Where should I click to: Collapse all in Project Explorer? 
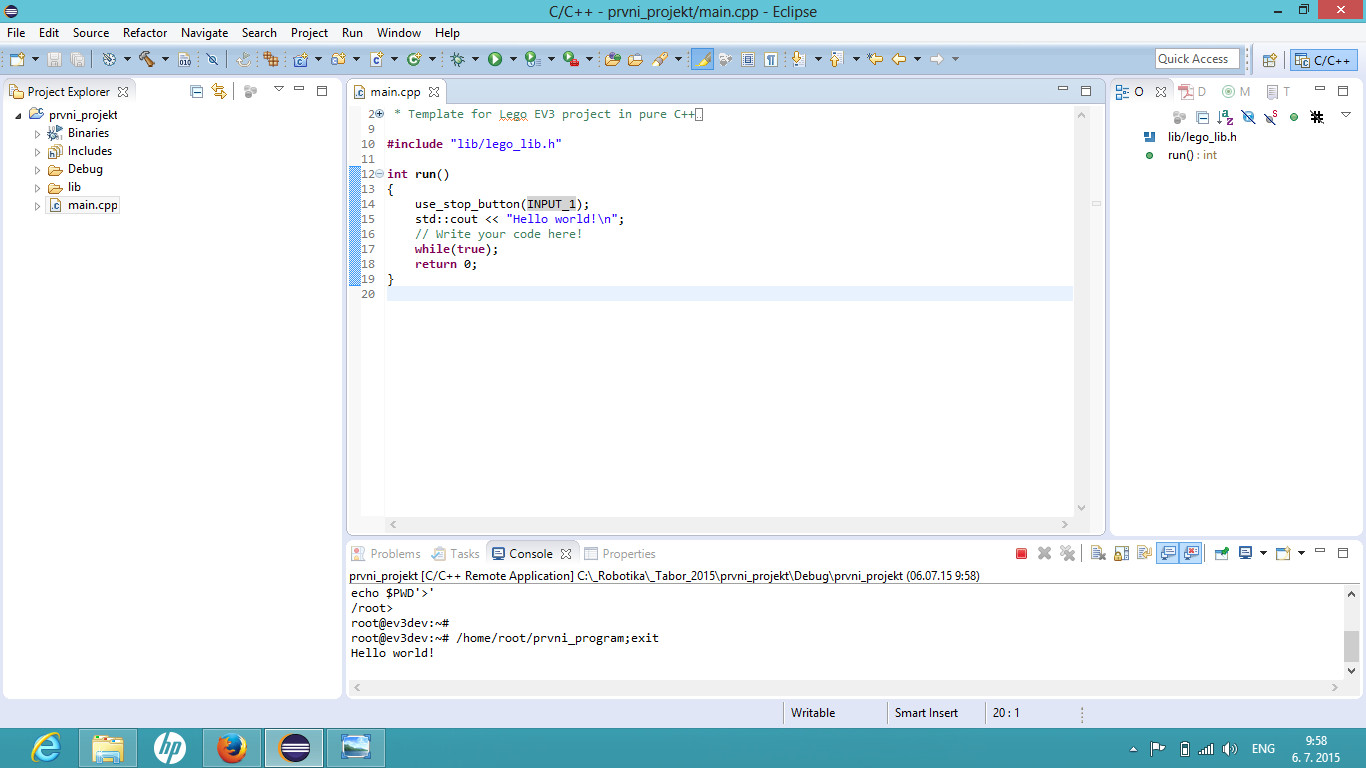(196, 91)
